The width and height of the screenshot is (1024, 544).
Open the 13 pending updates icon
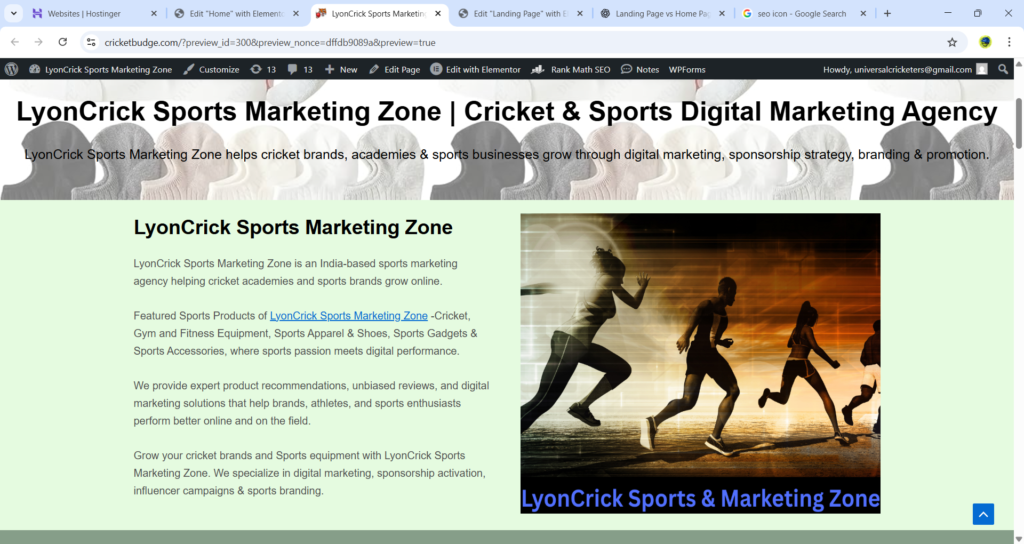point(255,69)
